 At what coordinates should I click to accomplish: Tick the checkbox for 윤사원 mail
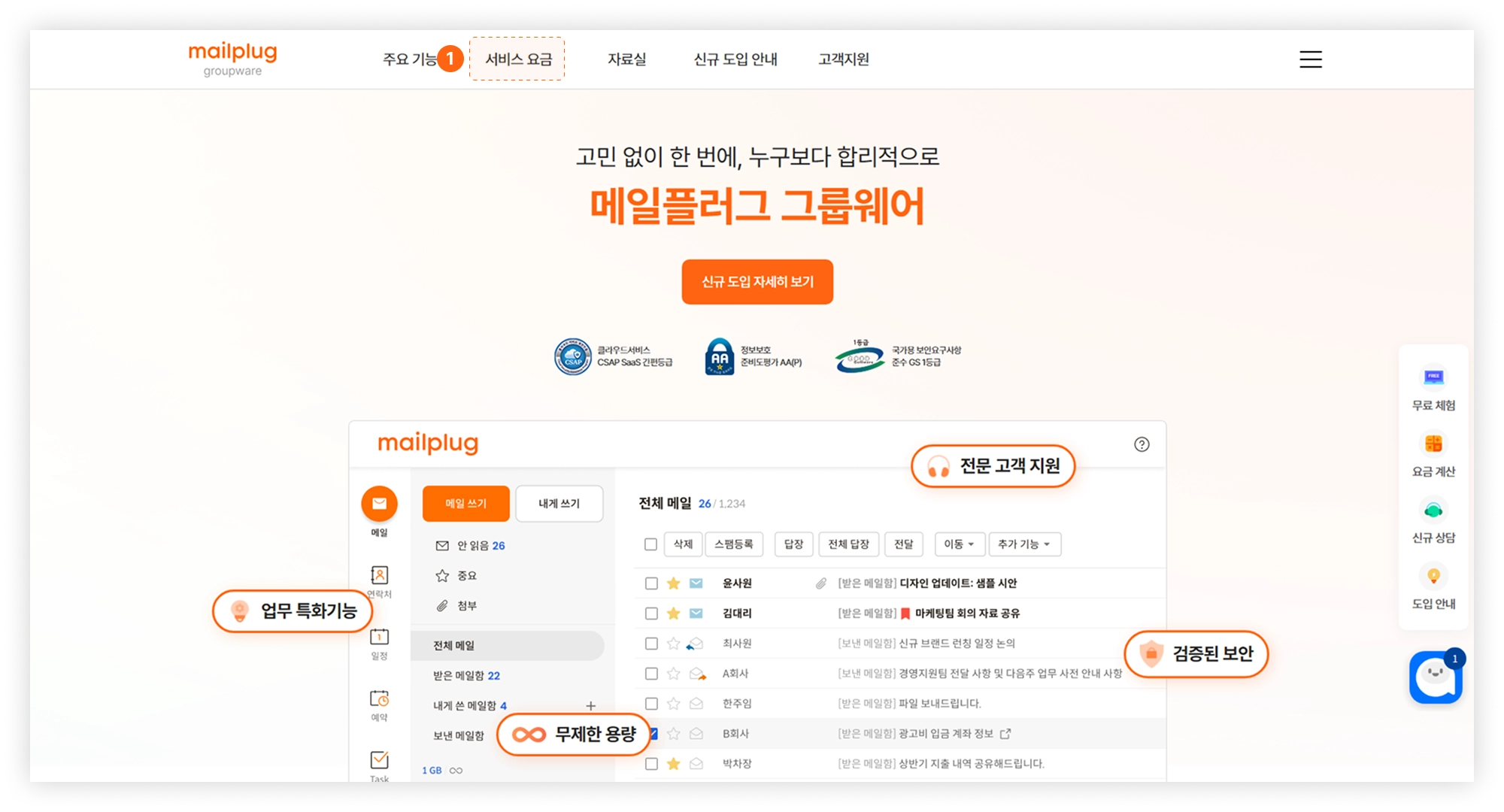(x=651, y=583)
